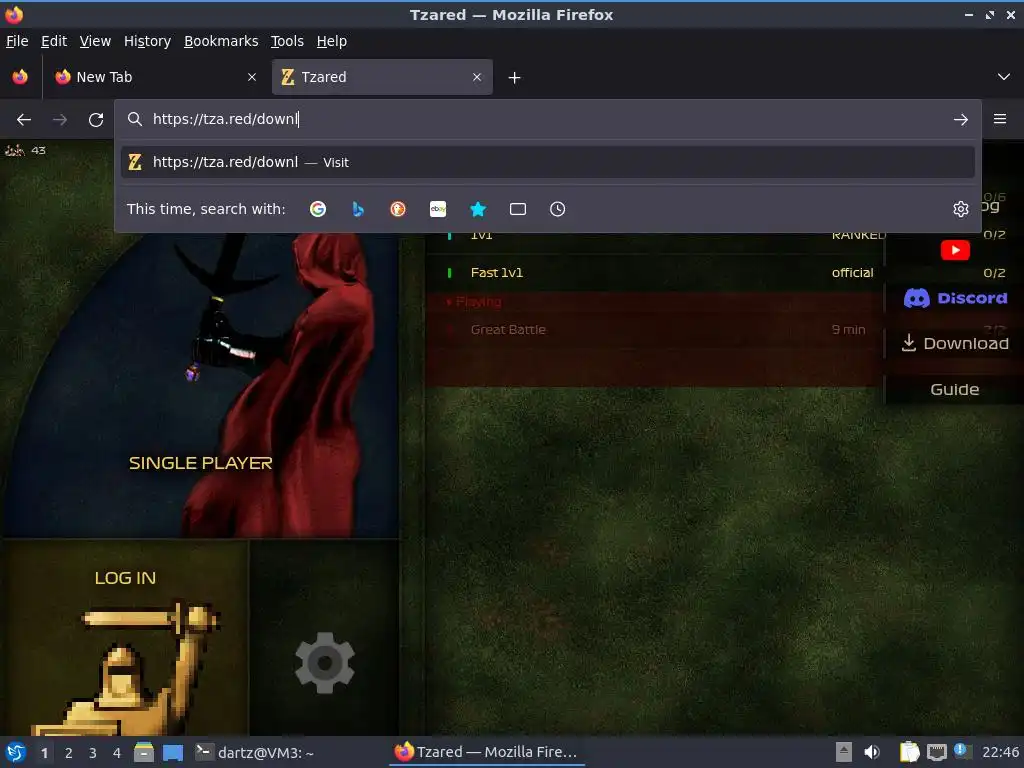List all tabs via chevron dropdown

tap(1004, 77)
